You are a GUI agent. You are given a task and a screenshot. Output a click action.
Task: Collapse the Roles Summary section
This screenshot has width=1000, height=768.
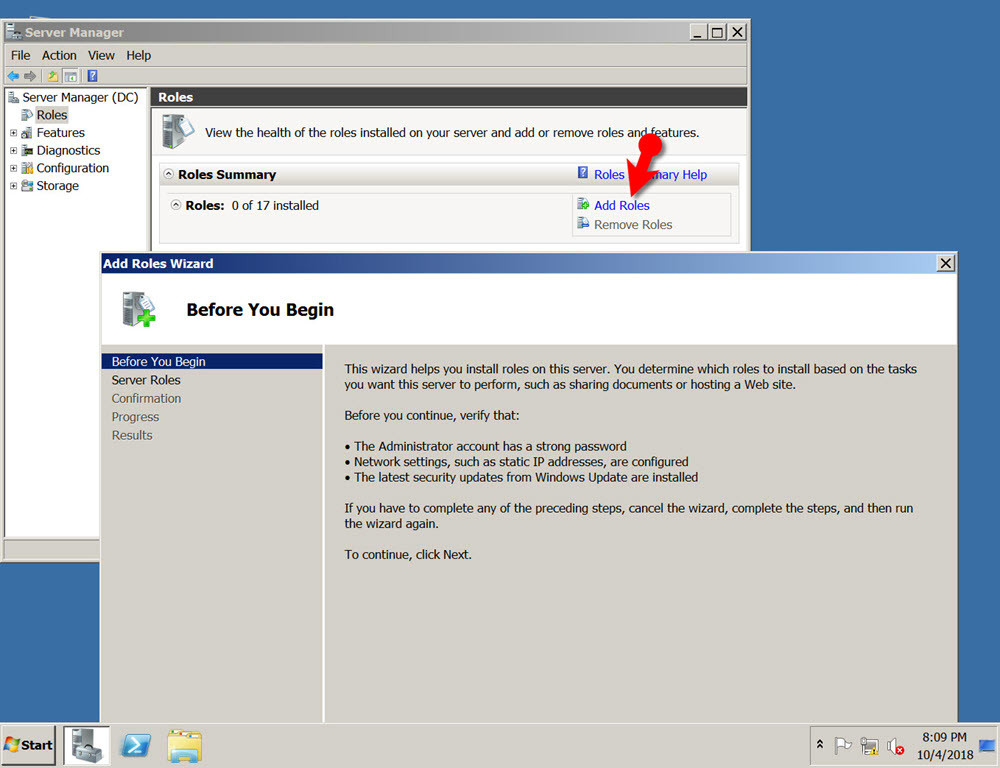[x=168, y=174]
